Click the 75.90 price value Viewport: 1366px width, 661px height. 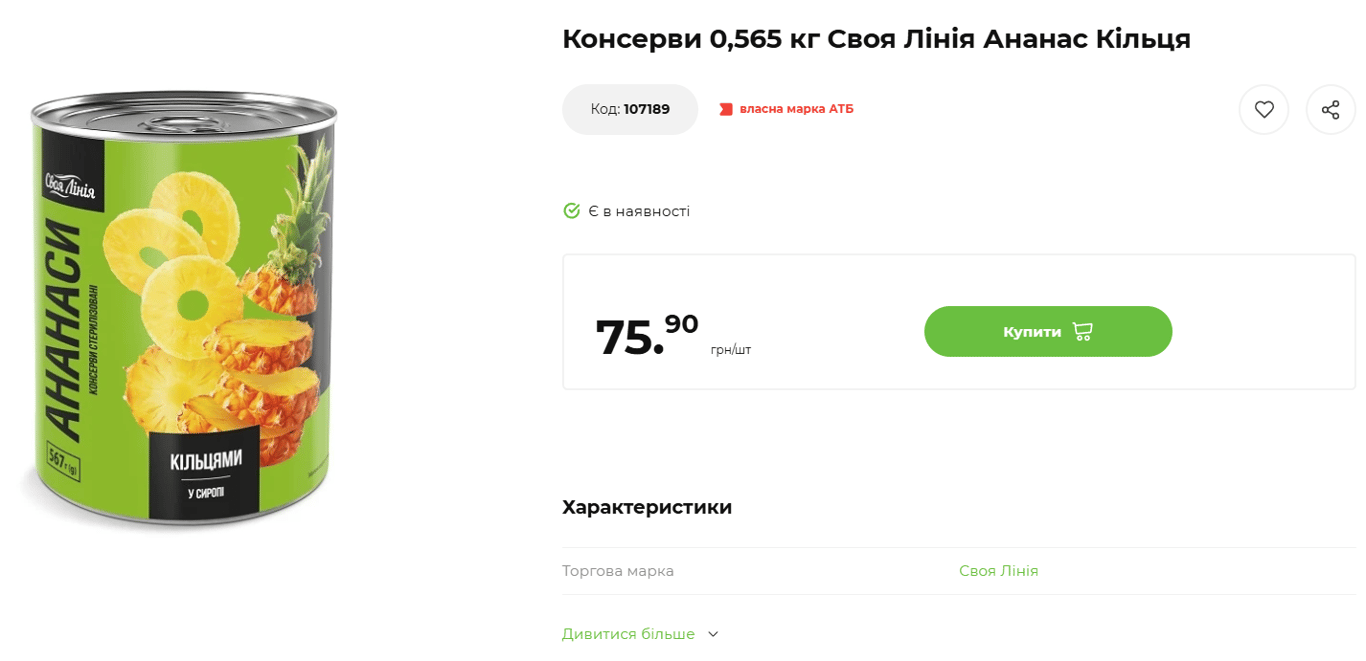[x=646, y=334]
